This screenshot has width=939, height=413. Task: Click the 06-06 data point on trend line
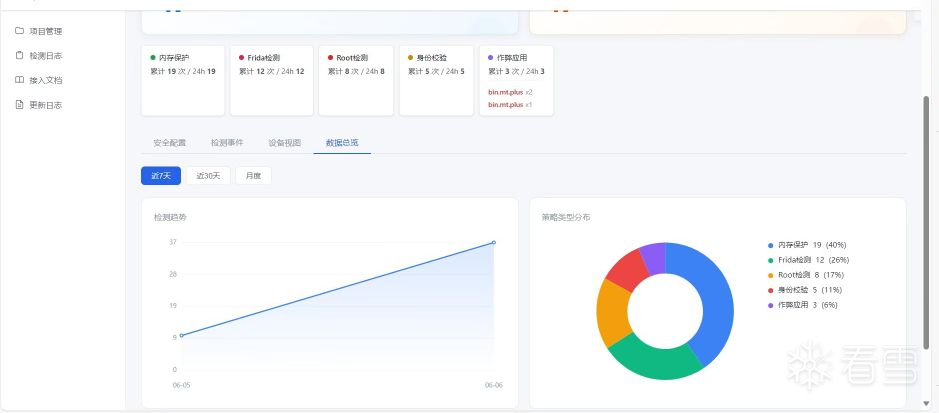(x=493, y=242)
